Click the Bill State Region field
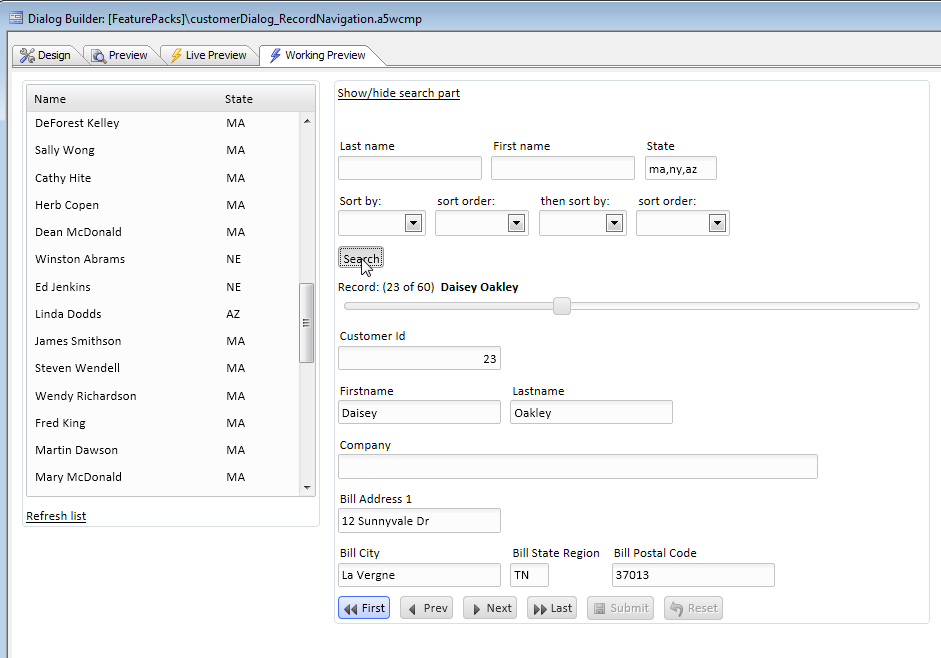The height and width of the screenshot is (658, 941). point(529,575)
